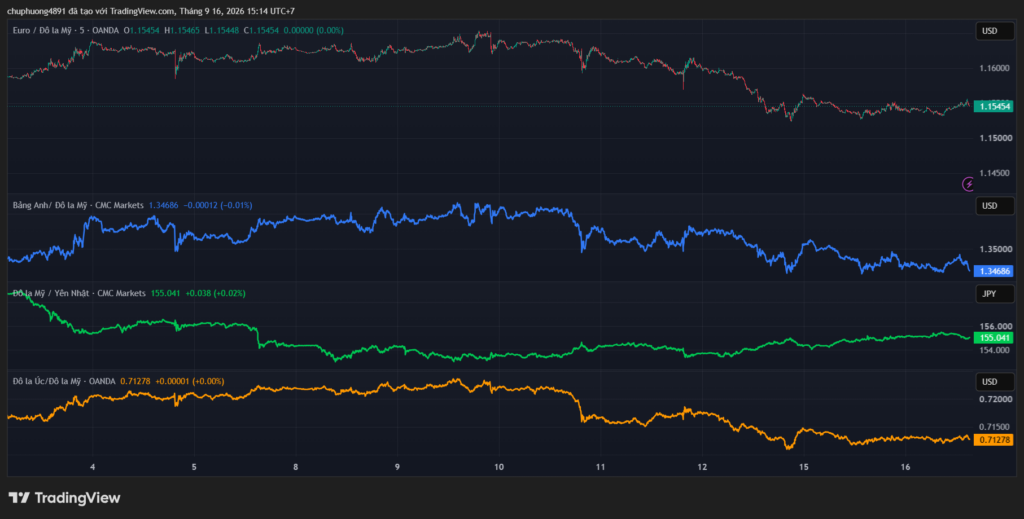Click date 10 on the time axis

(x=499, y=467)
